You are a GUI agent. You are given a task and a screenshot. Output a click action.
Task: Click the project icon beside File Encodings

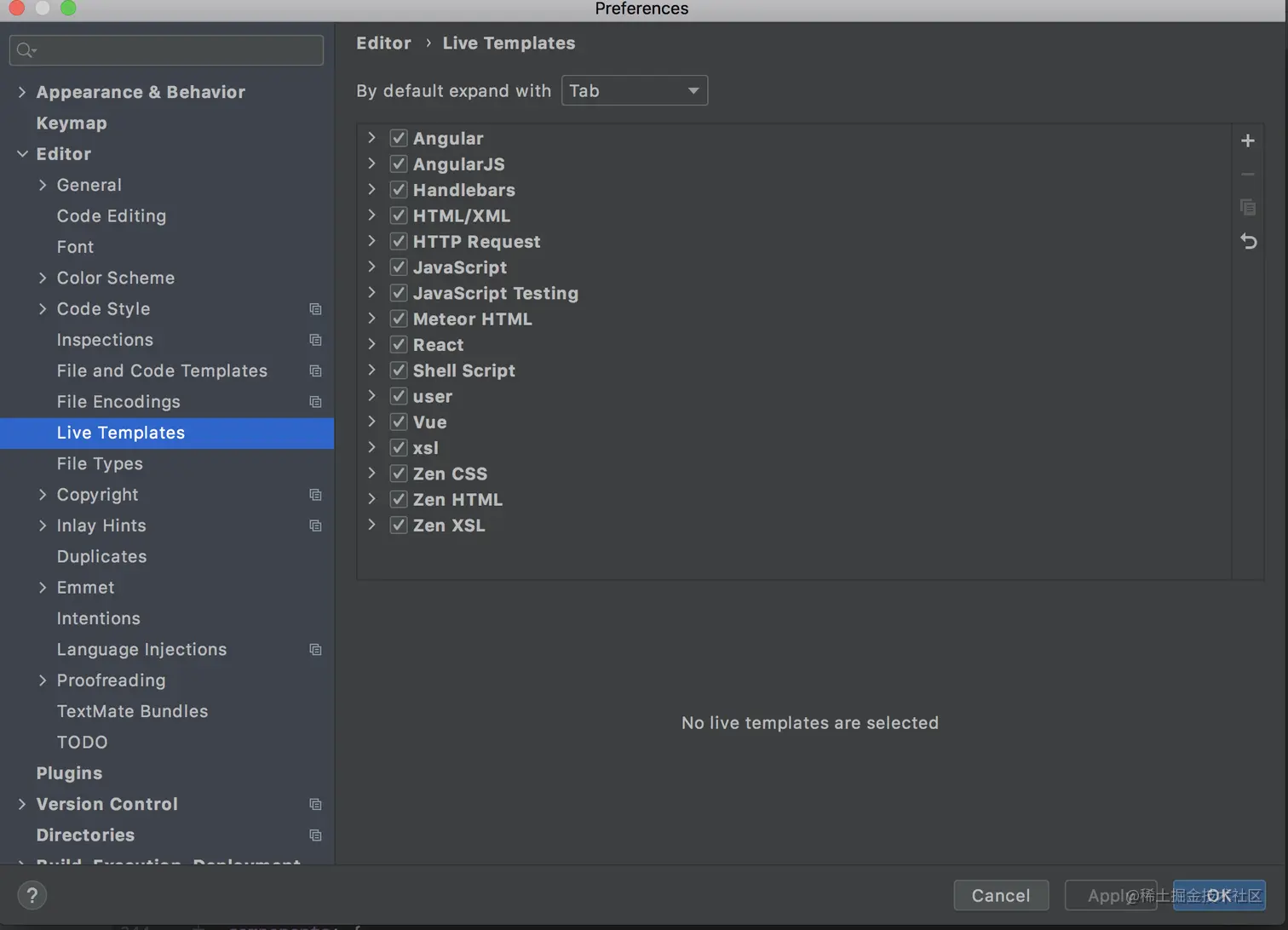(x=315, y=402)
